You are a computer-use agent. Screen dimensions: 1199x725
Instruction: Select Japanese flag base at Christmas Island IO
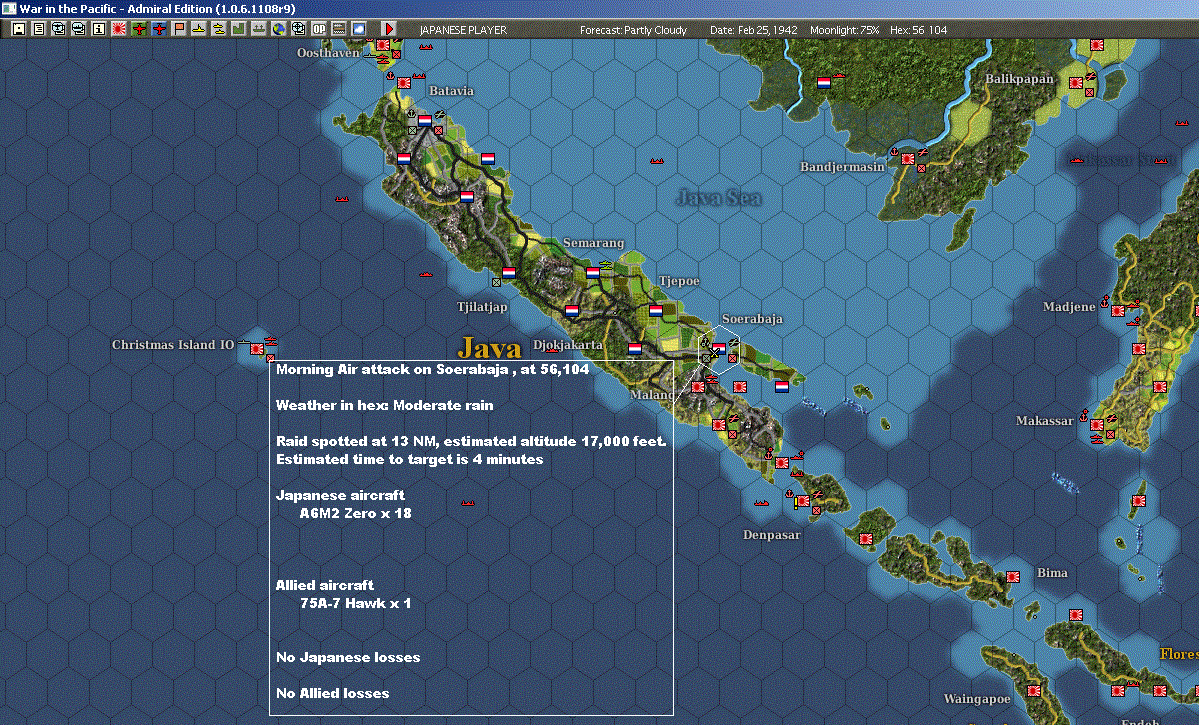(257, 349)
